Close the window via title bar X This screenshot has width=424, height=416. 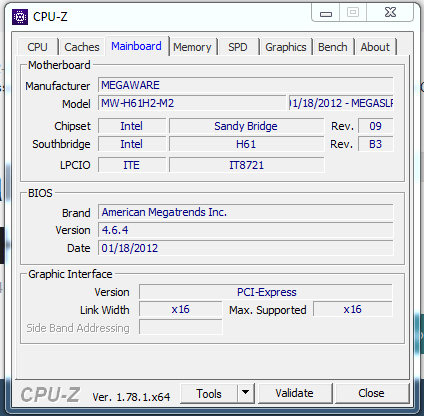390,13
